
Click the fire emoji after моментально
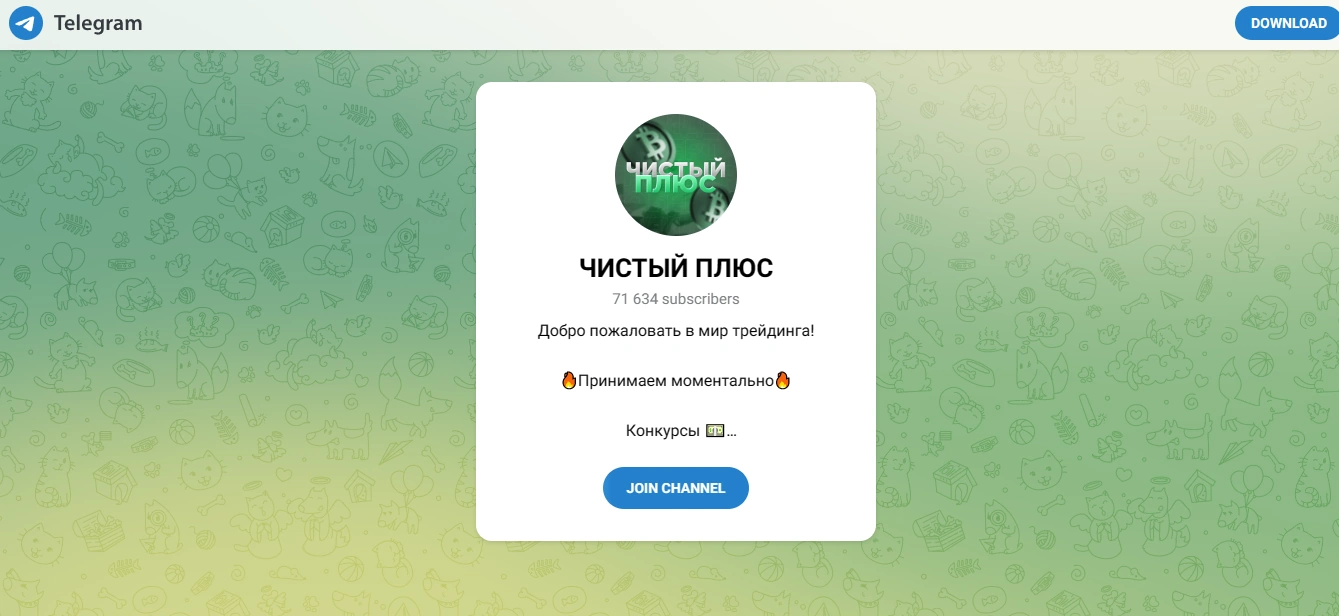pyautogui.click(x=783, y=380)
